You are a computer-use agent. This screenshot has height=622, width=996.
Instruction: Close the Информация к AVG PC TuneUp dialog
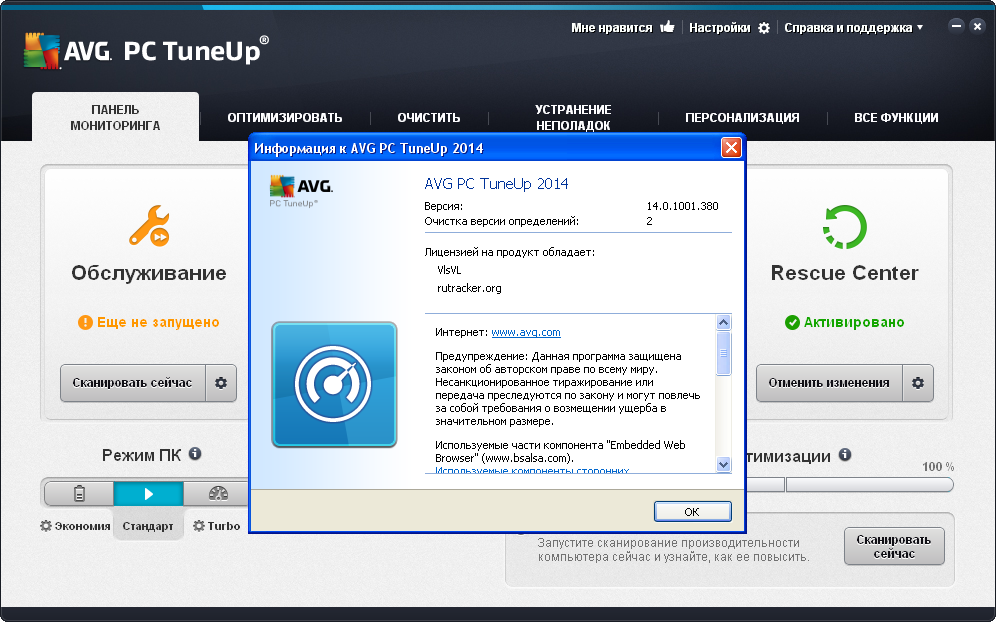731,148
